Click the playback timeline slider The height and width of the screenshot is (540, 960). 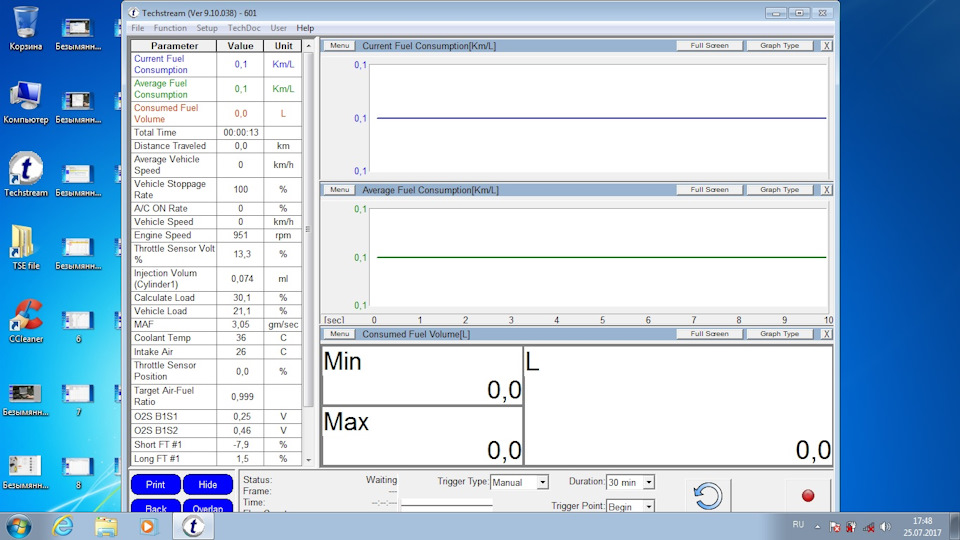(x=446, y=505)
